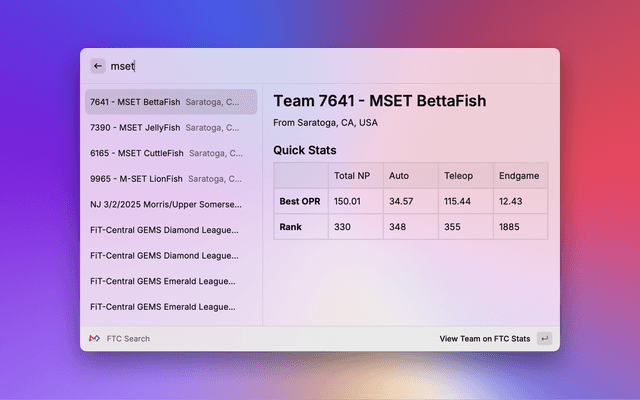Open the first FiT-Central GEMS Emerald League result
The height and width of the screenshot is (400, 640).
tap(169, 281)
